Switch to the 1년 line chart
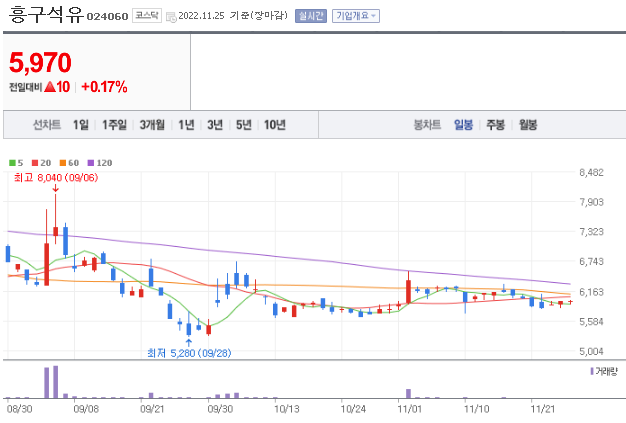 coord(186,125)
